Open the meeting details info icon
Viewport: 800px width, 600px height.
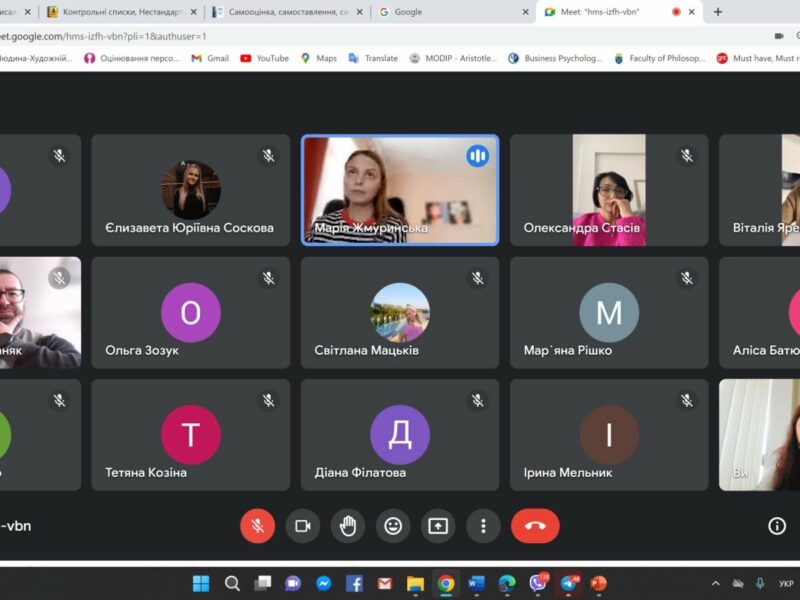(776, 526)
